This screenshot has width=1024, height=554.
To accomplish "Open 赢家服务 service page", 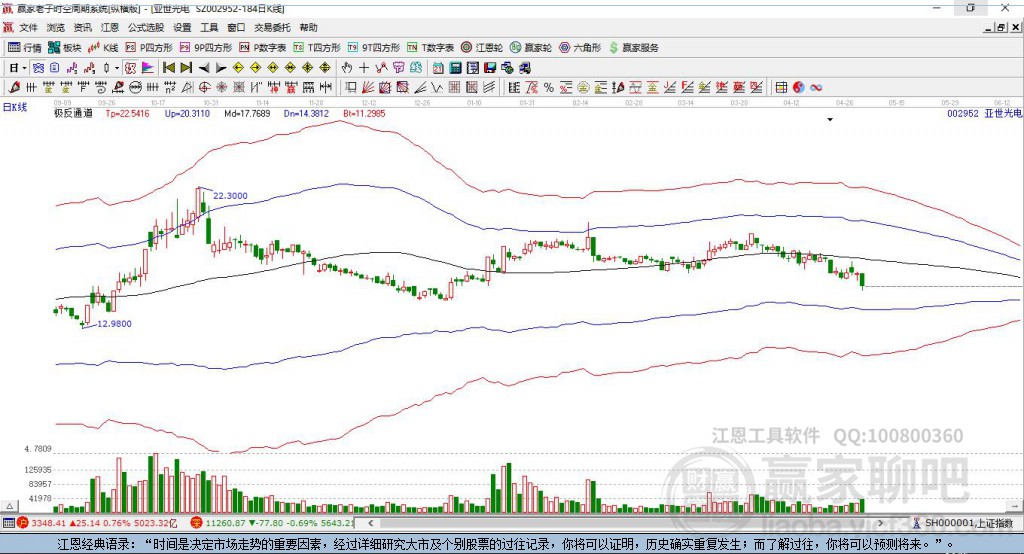I will click(x=633, y=48).
